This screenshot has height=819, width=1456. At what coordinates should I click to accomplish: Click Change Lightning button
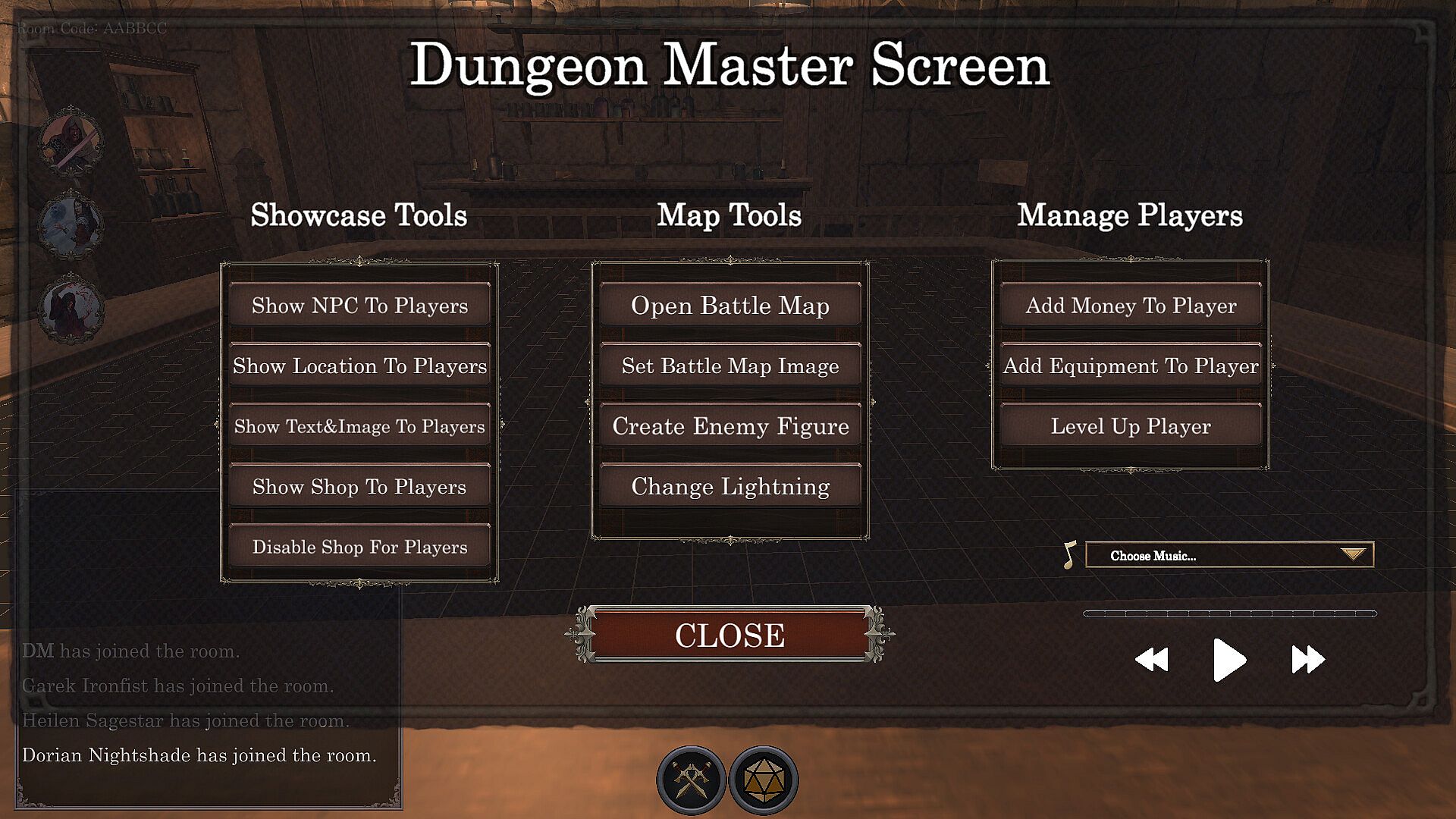pyautogui.click(x=730, y=486)
